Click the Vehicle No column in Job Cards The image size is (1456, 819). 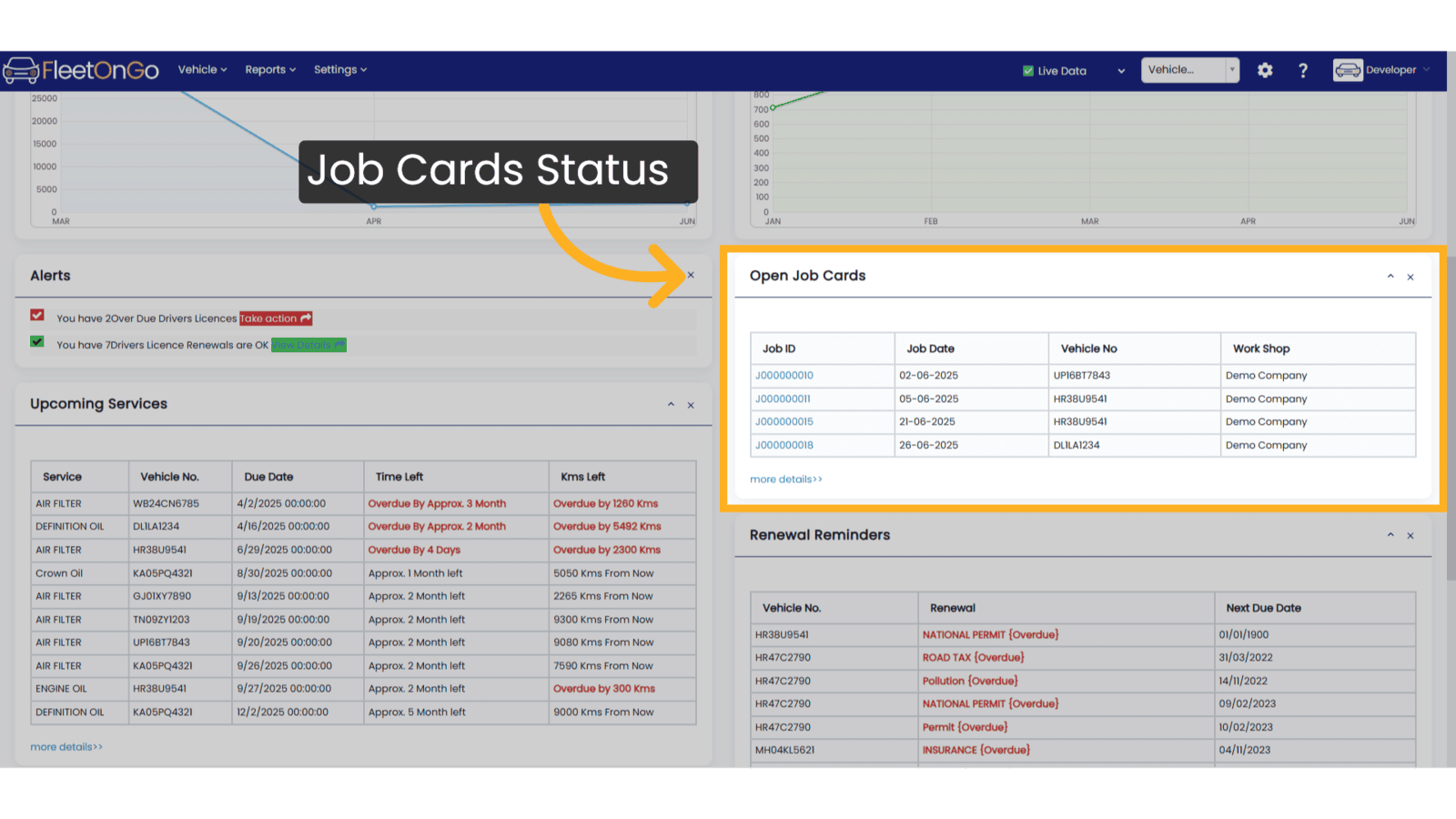click(x=1135, y=349)
